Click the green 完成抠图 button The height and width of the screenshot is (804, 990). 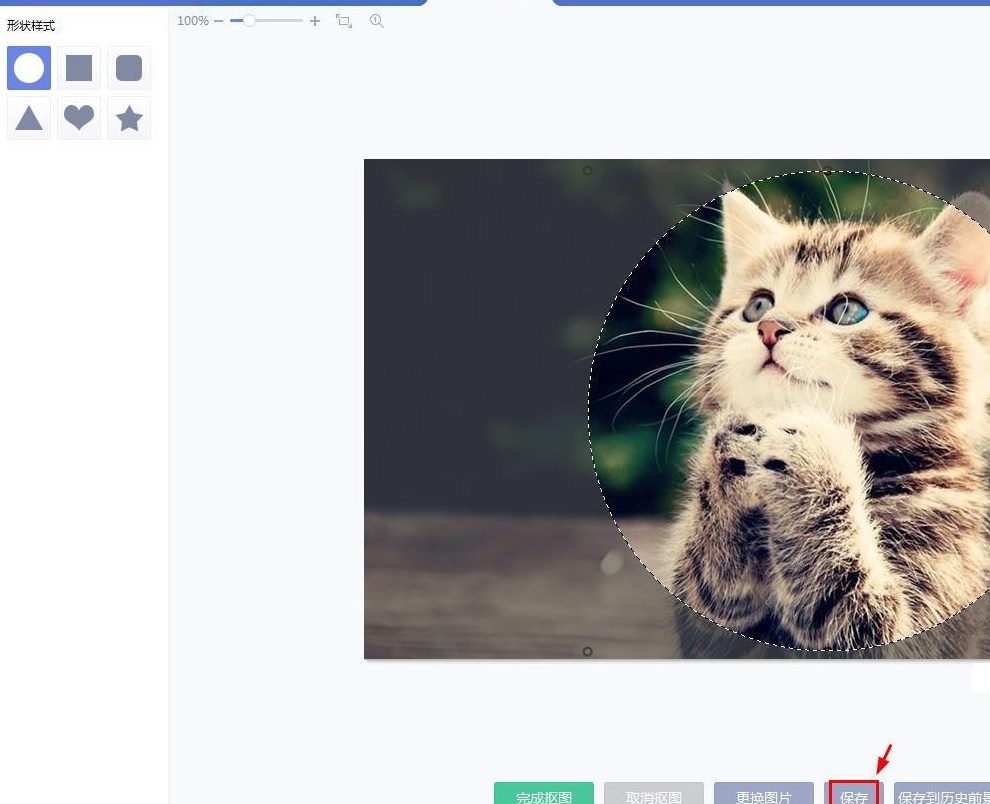point(544,794)
